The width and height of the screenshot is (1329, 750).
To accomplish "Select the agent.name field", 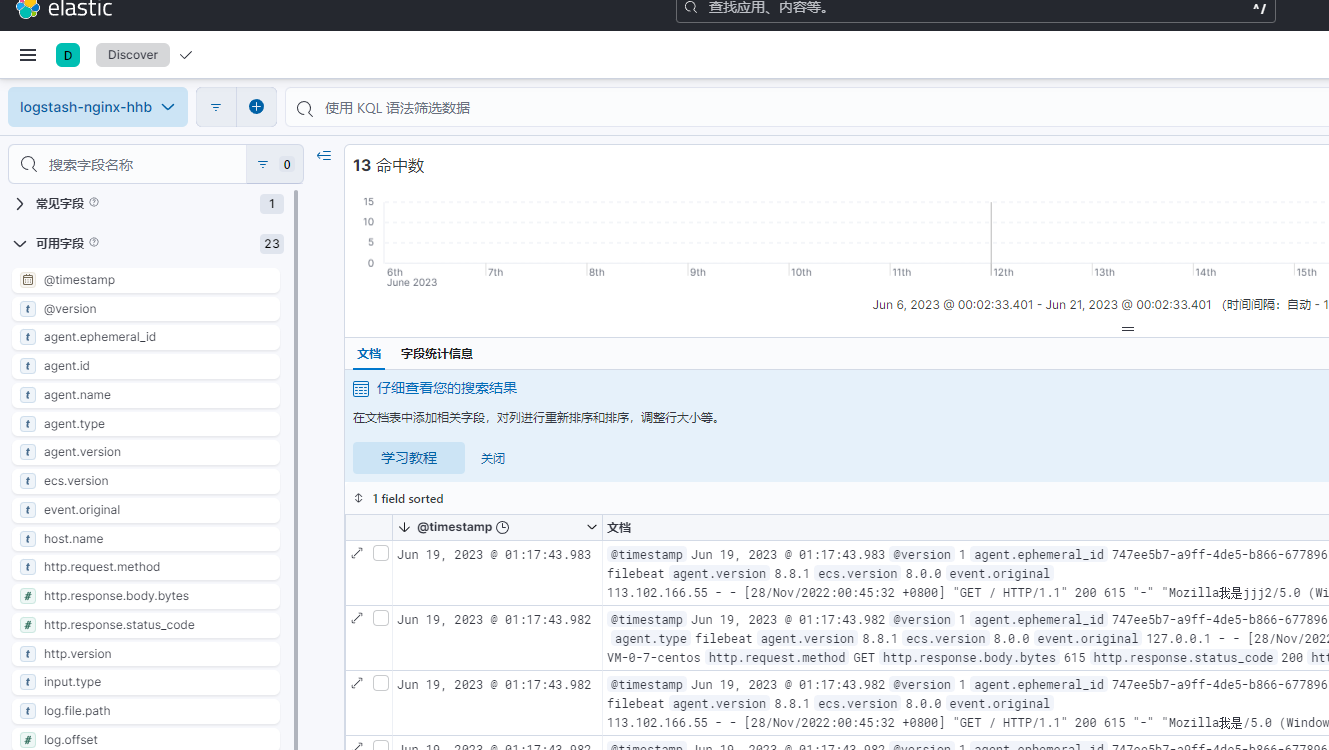I will pyautogui.click(x=146, y=395).
